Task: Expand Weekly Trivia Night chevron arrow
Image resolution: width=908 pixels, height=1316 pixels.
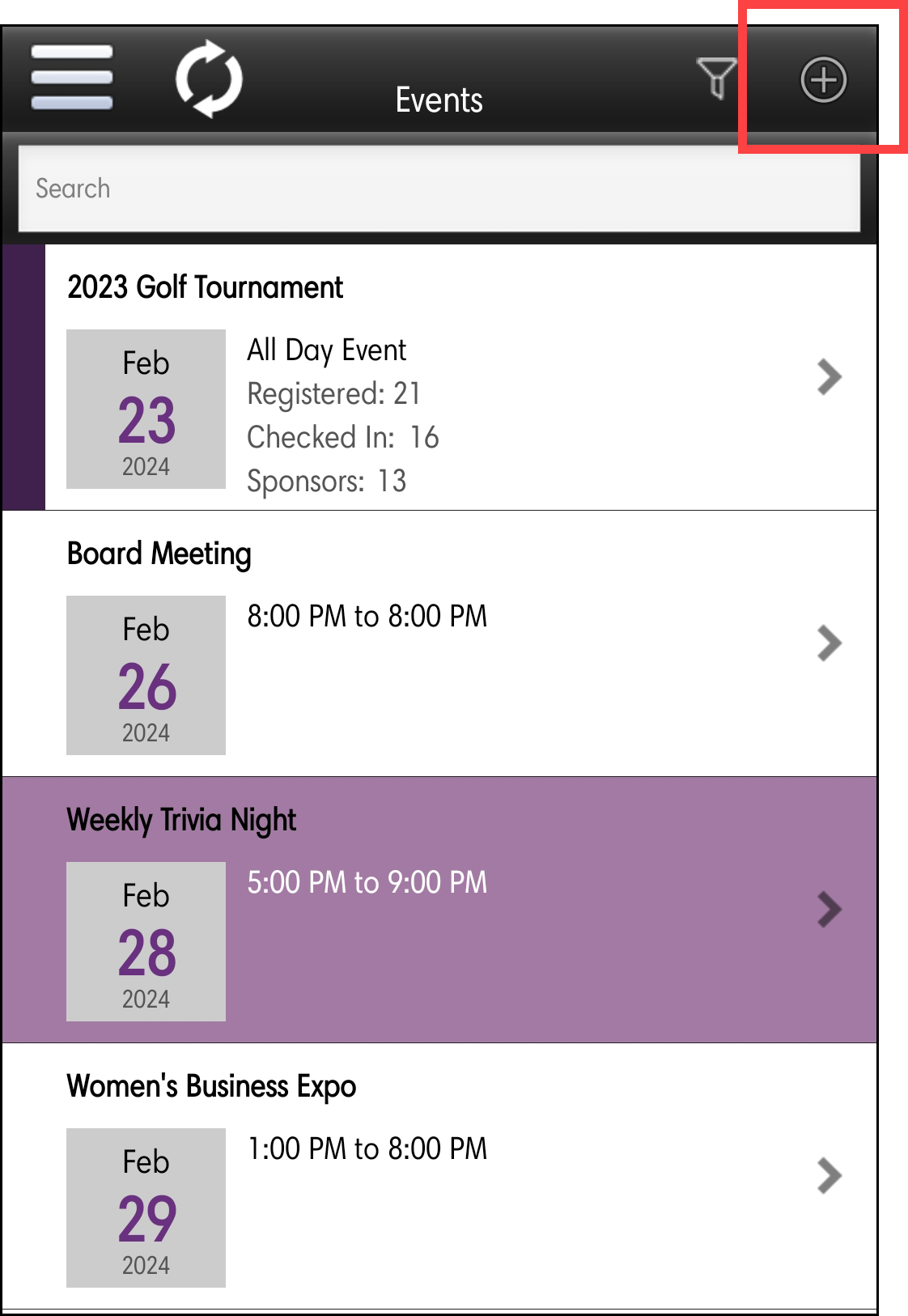Action: (x=830, y=909)
